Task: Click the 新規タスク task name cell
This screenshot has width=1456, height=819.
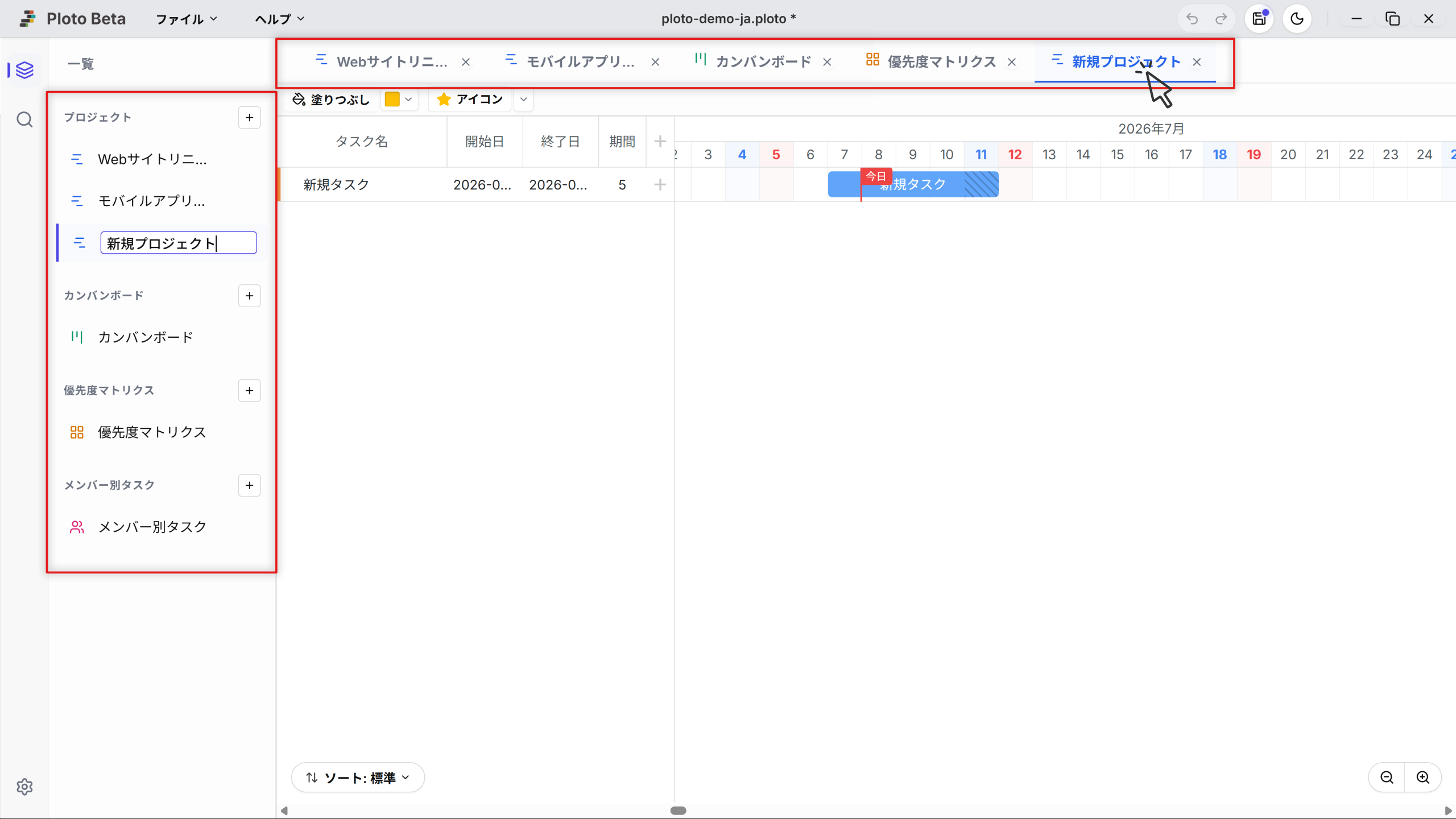Action: [364, 184]
